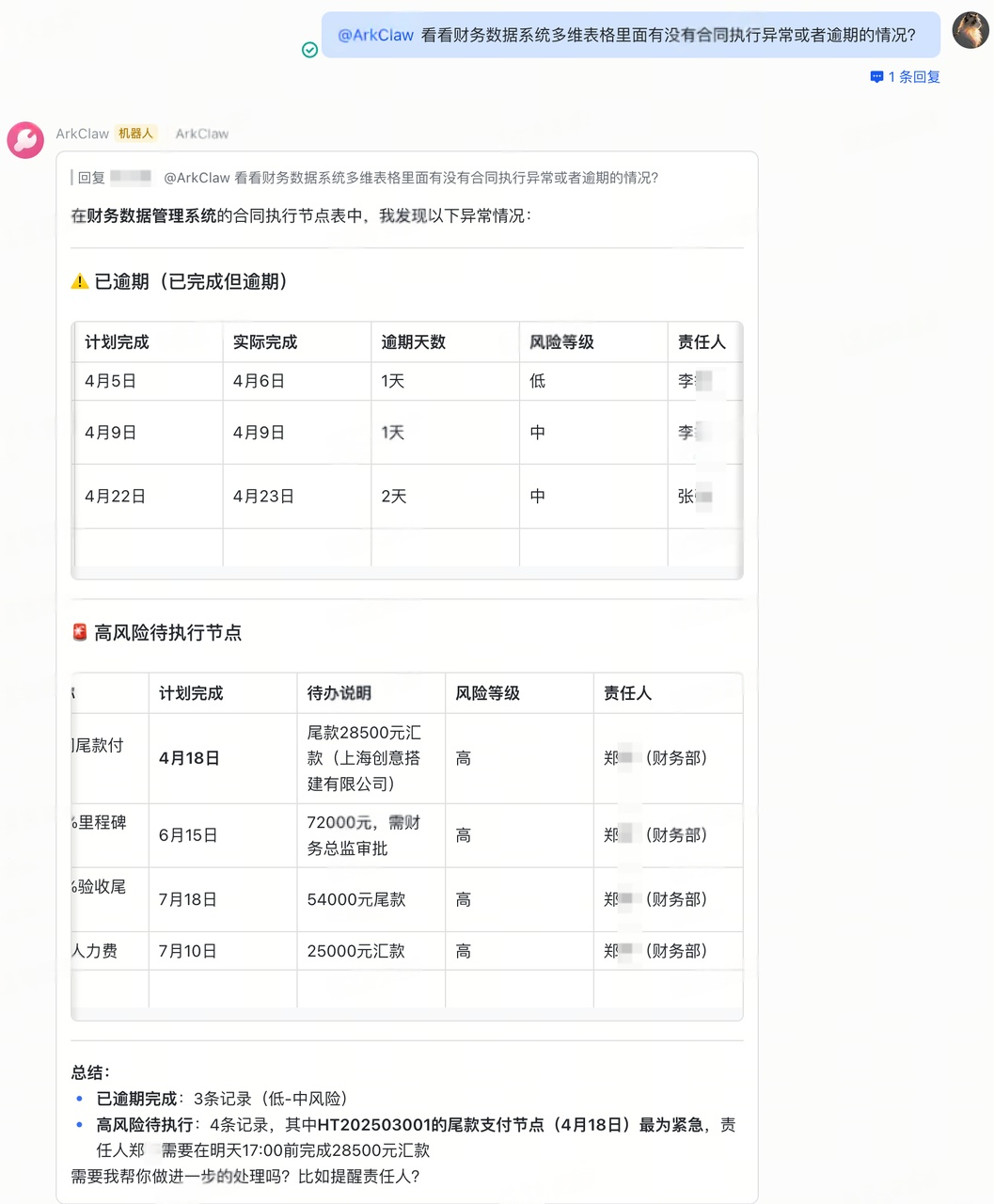This screenshot has width=994, height=1204.
Task: Click the red siren icon beside 高风险待执行节点
Action: coord(80,632)
